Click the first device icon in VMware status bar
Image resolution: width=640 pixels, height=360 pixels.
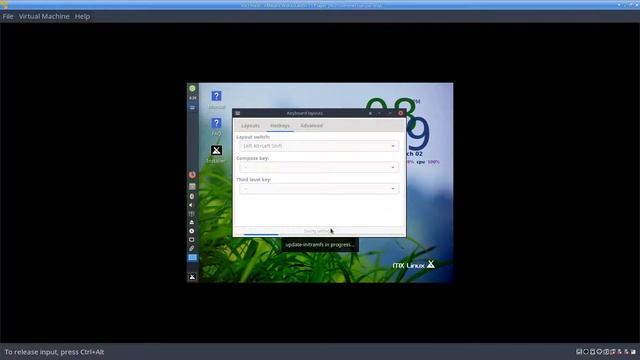click(x=579, y=352)
